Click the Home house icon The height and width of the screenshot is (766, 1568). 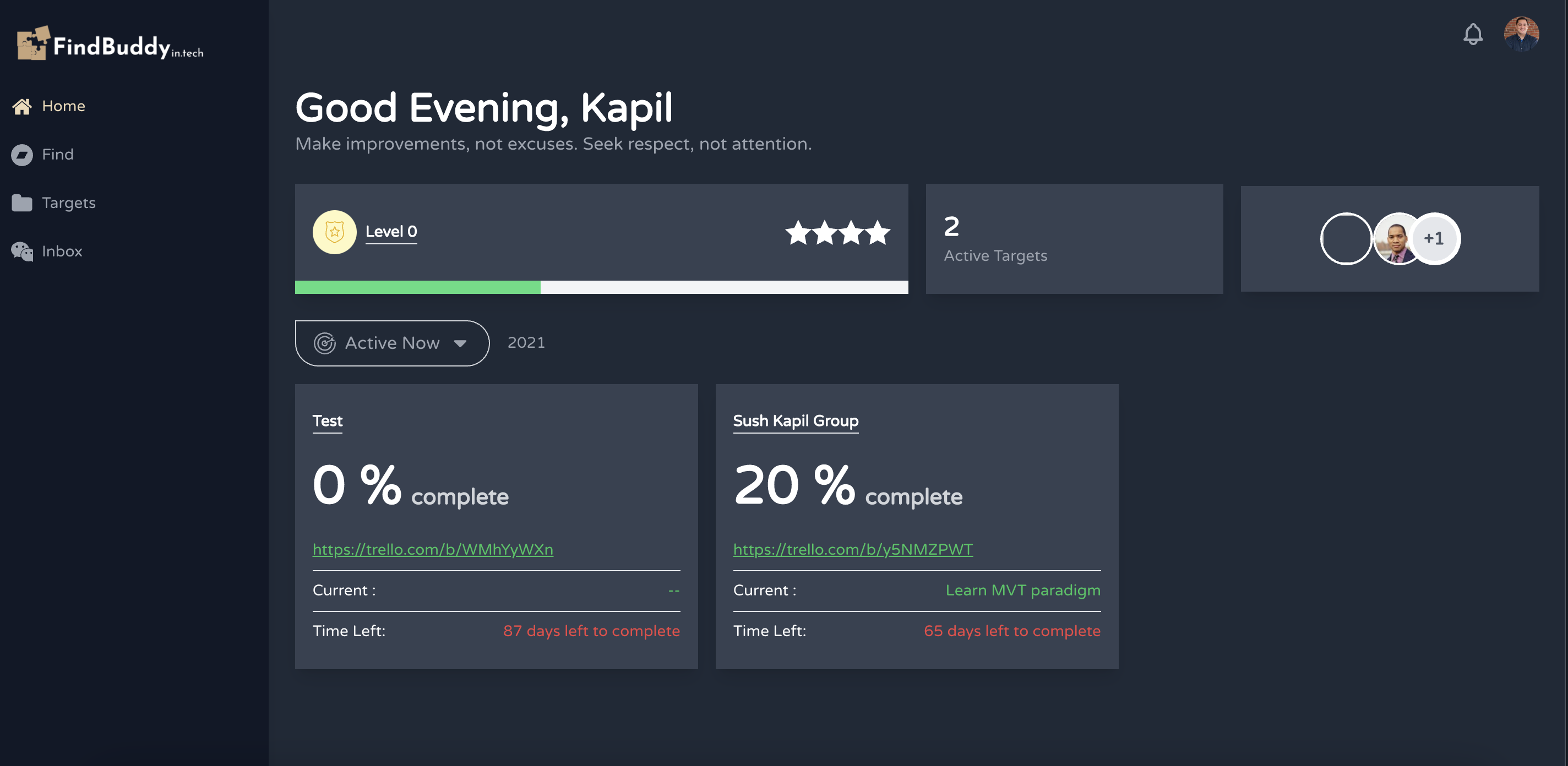[22, 106]
